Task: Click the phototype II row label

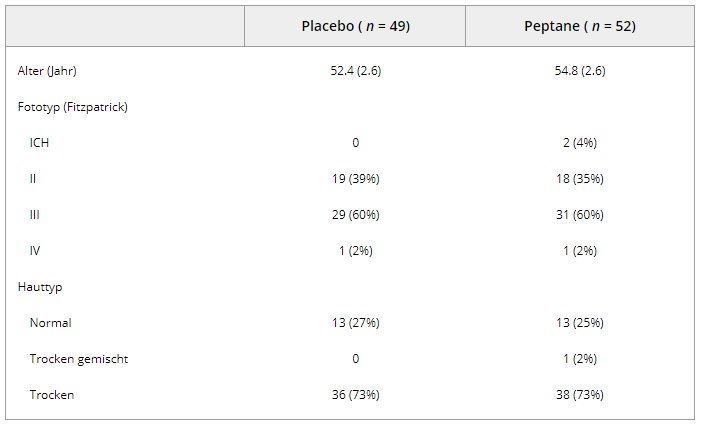Action: pyautogui.click(x=33, y=179)
